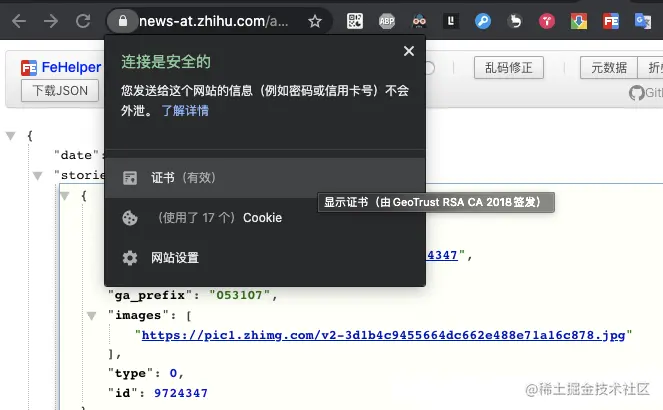
Task: Select the type value 0
Action: point(173,373)
